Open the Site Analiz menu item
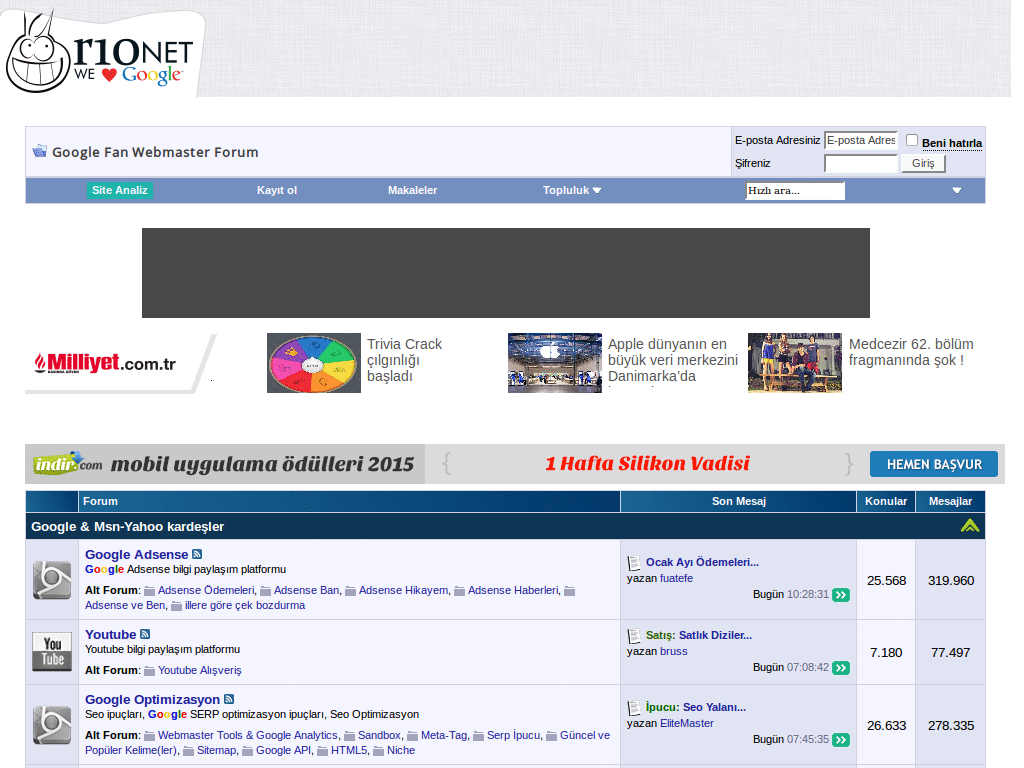Image resolution: width=1024 pixels, height=768 pixels. 120,190
